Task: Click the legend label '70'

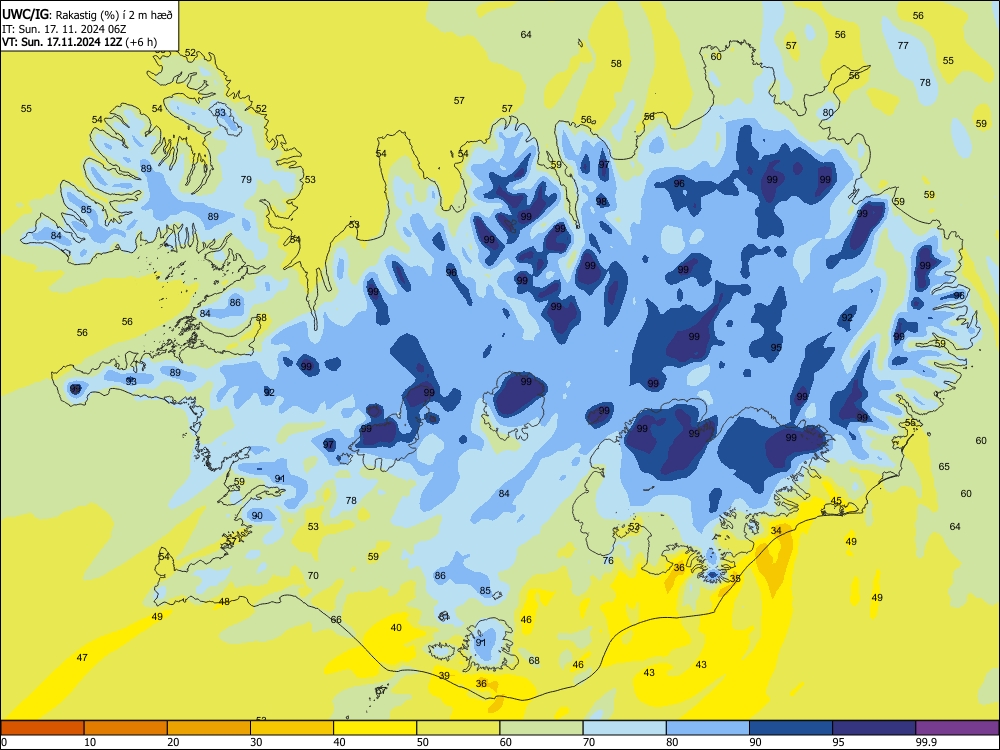Action: [x=589, y=742]
